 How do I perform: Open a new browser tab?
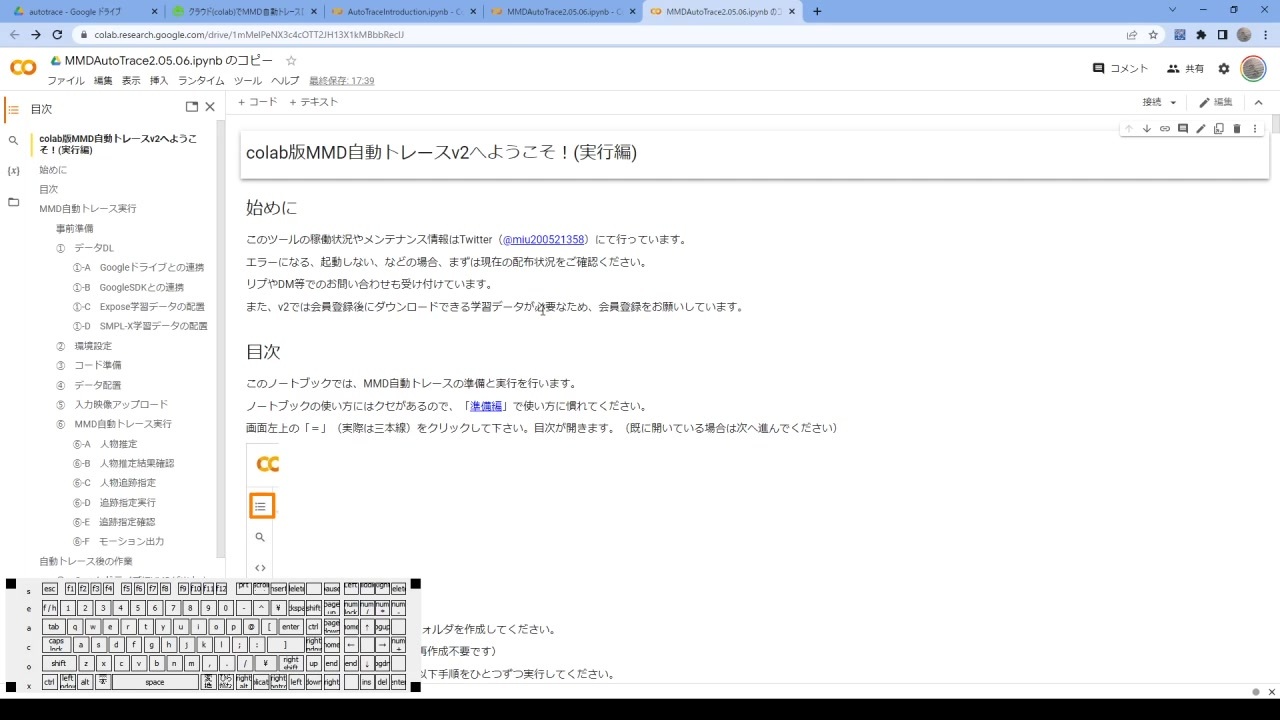817,11
